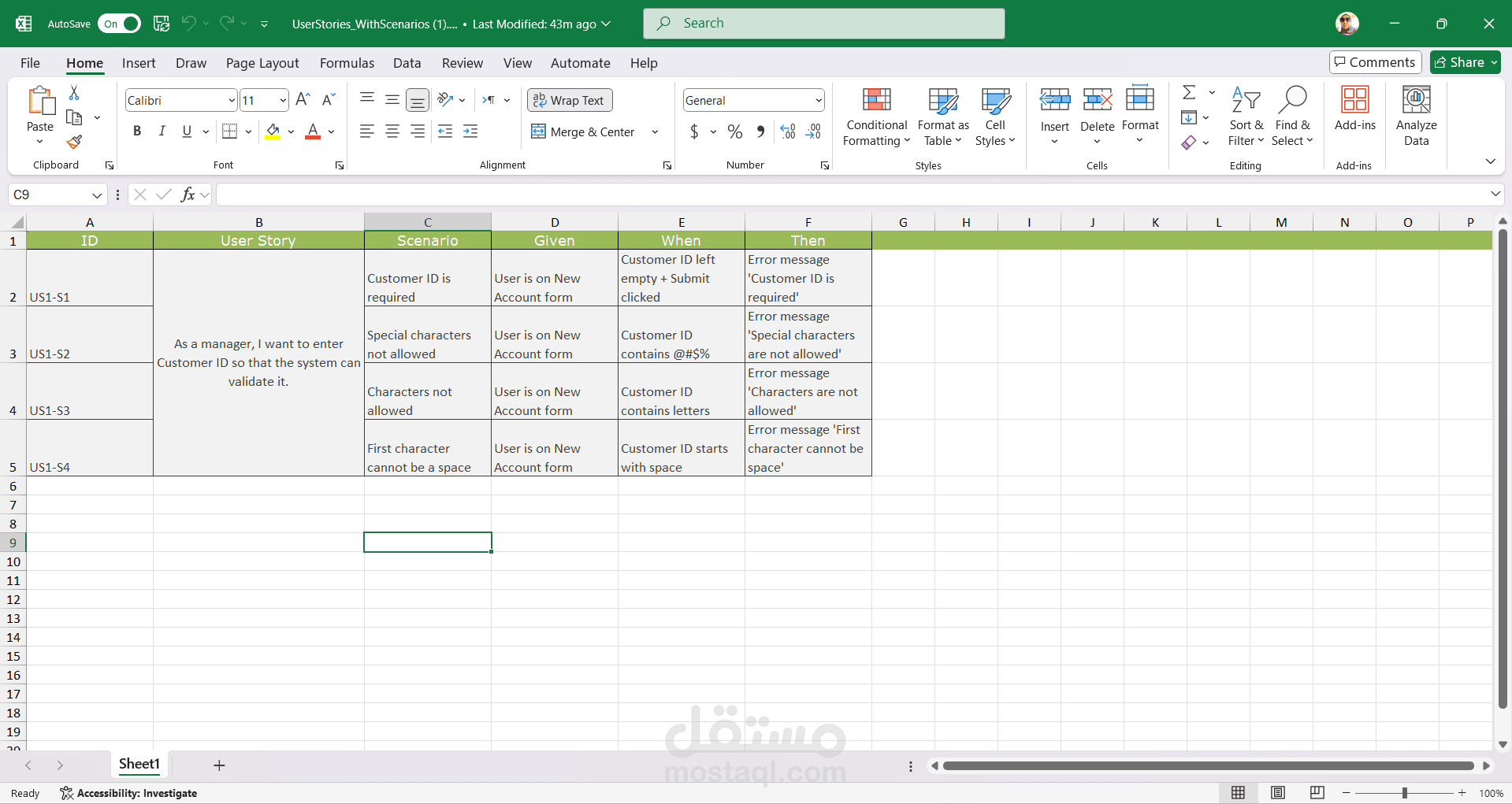Click the Format Painter brush icon
1512x804 pixels.
pyautogui.click(x=74, y=143)
